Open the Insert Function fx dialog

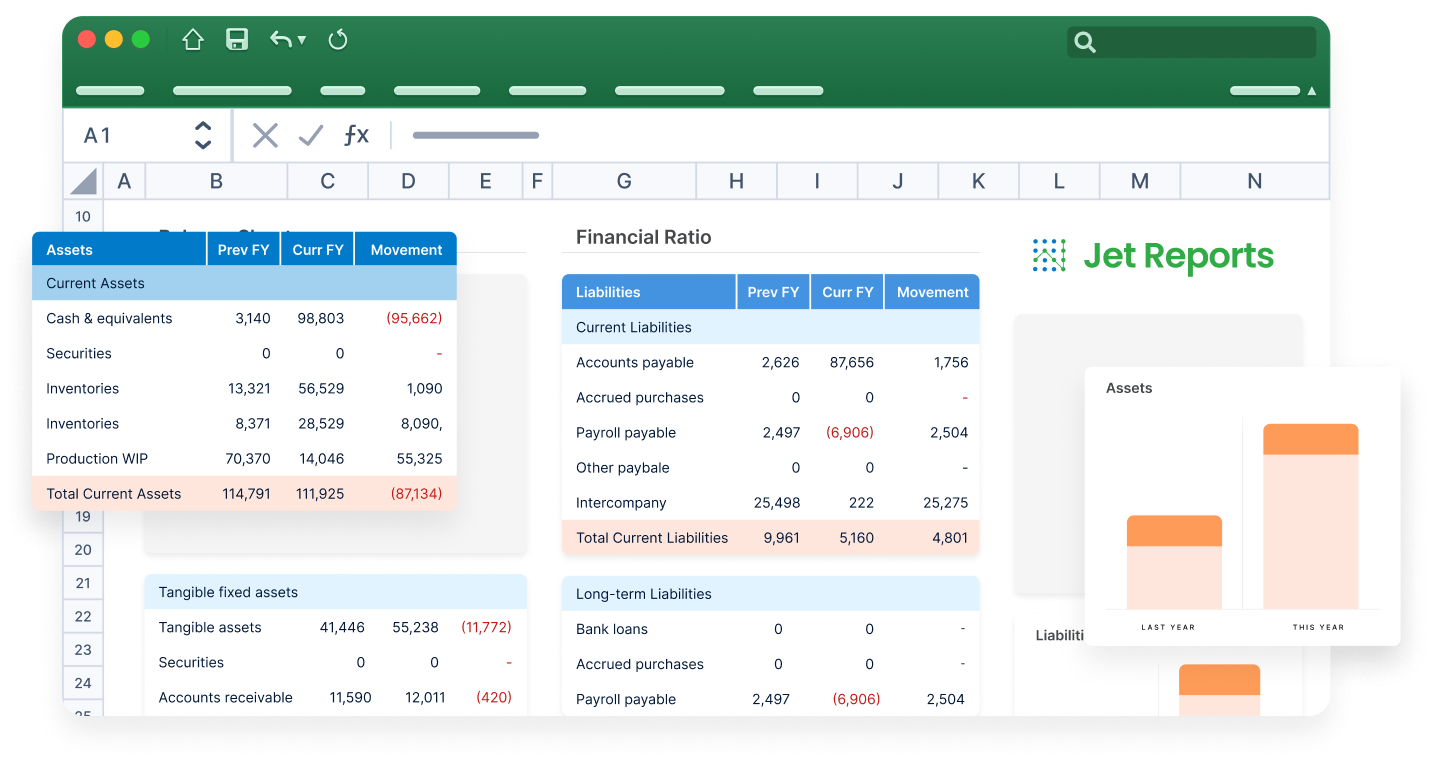pos(356,135)
